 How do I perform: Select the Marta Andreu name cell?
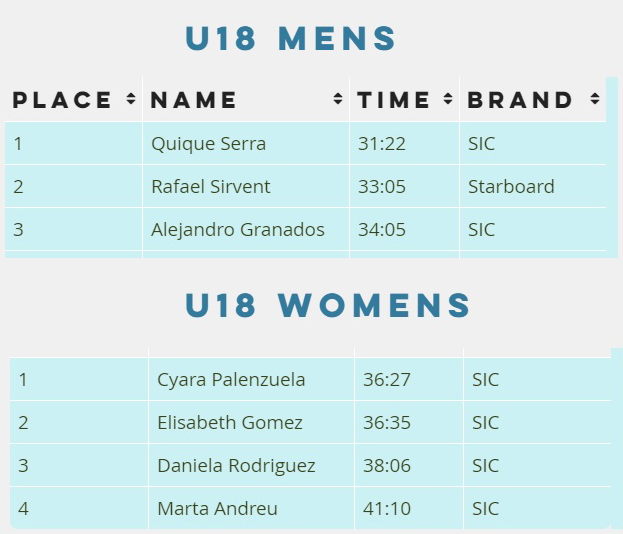point(252,508)
